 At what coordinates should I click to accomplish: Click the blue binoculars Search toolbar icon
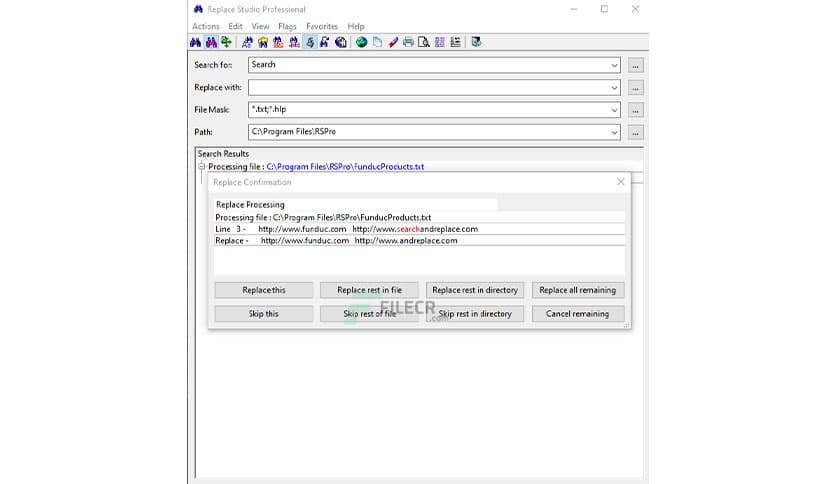tap(196, 42)
